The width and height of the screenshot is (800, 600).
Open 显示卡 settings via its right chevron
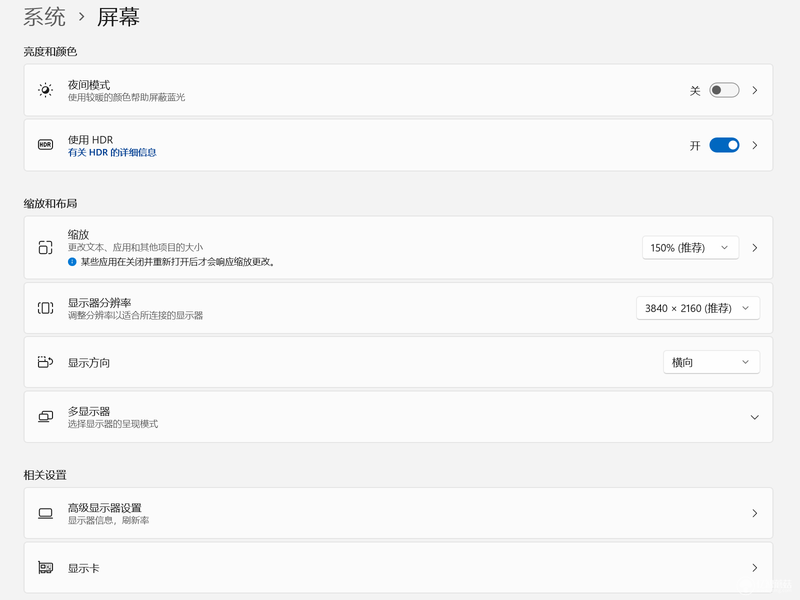755,568
